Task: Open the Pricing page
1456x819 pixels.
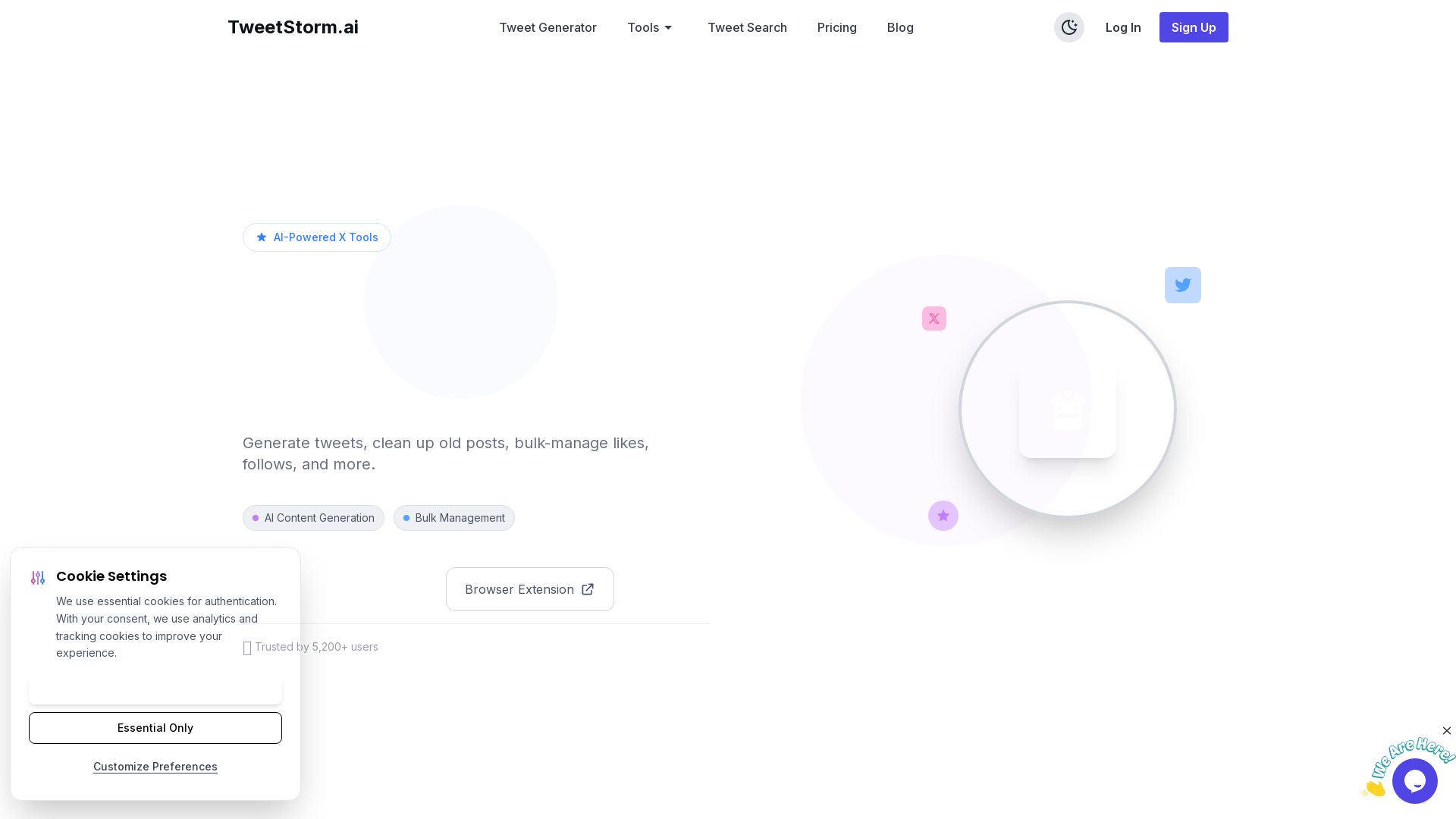Action: 837,27
